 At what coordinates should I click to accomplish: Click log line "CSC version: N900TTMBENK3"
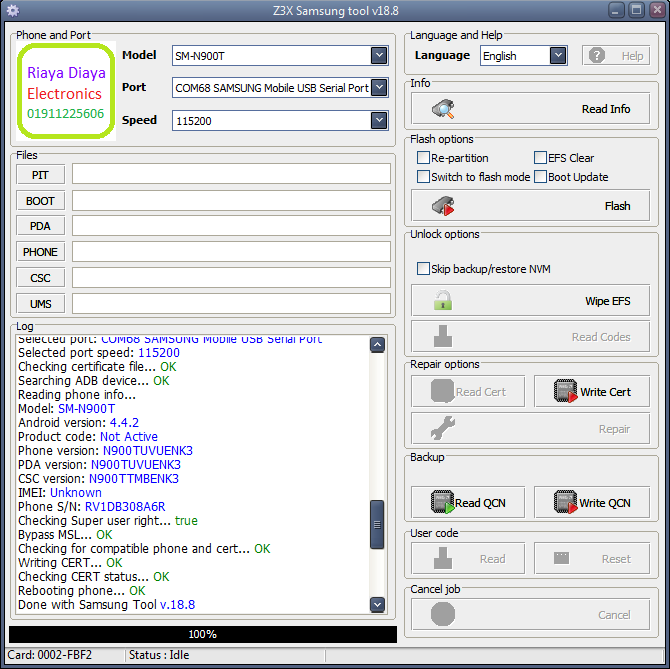tap(98, 478)
